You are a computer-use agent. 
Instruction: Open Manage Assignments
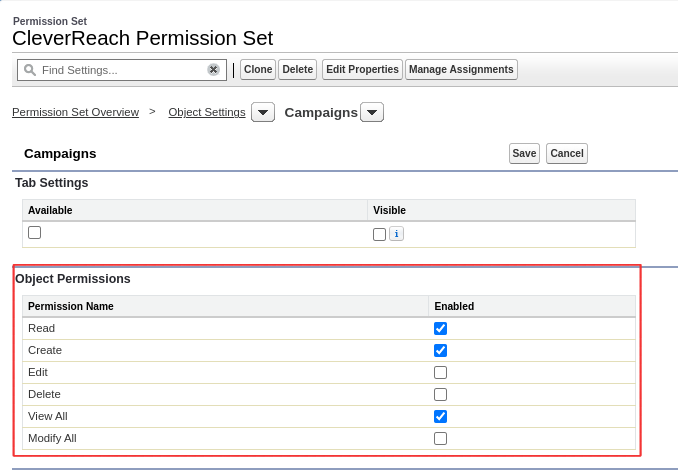tap(461, 70)
